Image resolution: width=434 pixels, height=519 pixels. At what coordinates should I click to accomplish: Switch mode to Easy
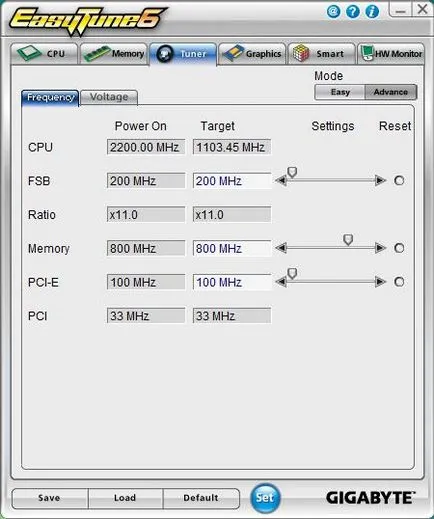tap(340, 92)
